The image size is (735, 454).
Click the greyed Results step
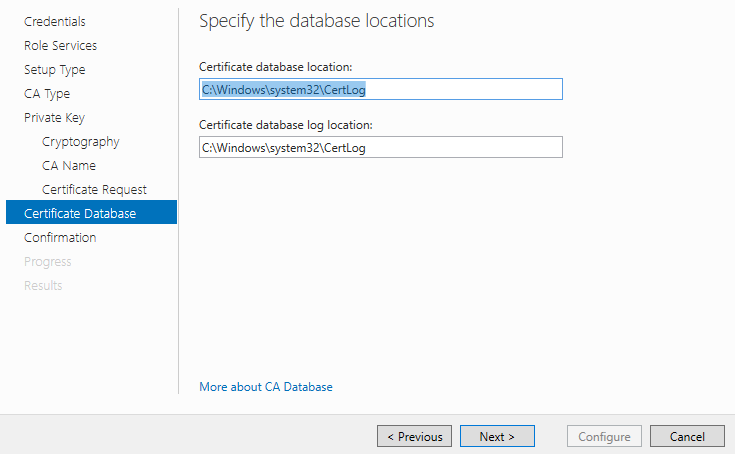[43, 285]
